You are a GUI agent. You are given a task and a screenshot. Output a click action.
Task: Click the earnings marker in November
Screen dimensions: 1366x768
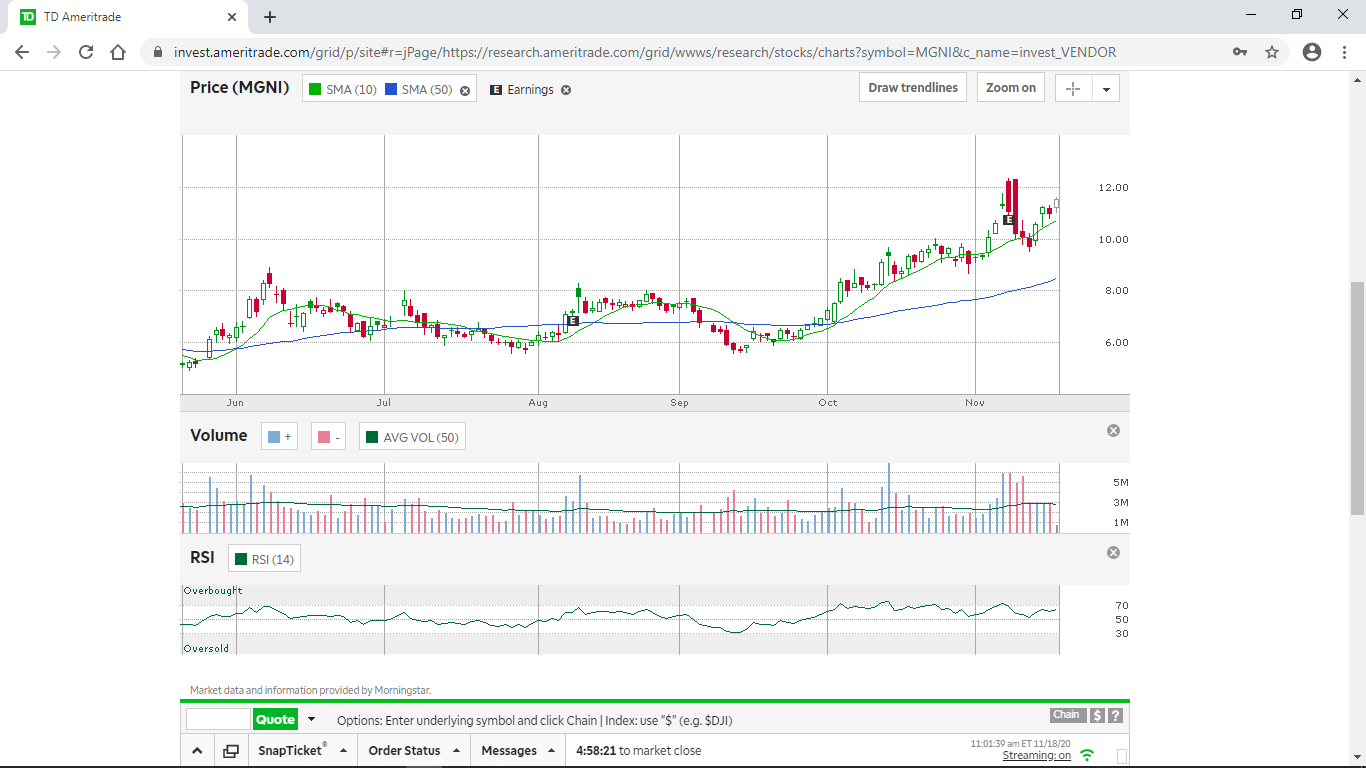pos(1009,220)
